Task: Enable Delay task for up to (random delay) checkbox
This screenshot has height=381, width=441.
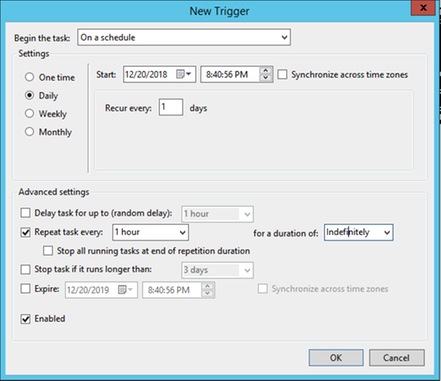Action: click(x=25, y=213)
